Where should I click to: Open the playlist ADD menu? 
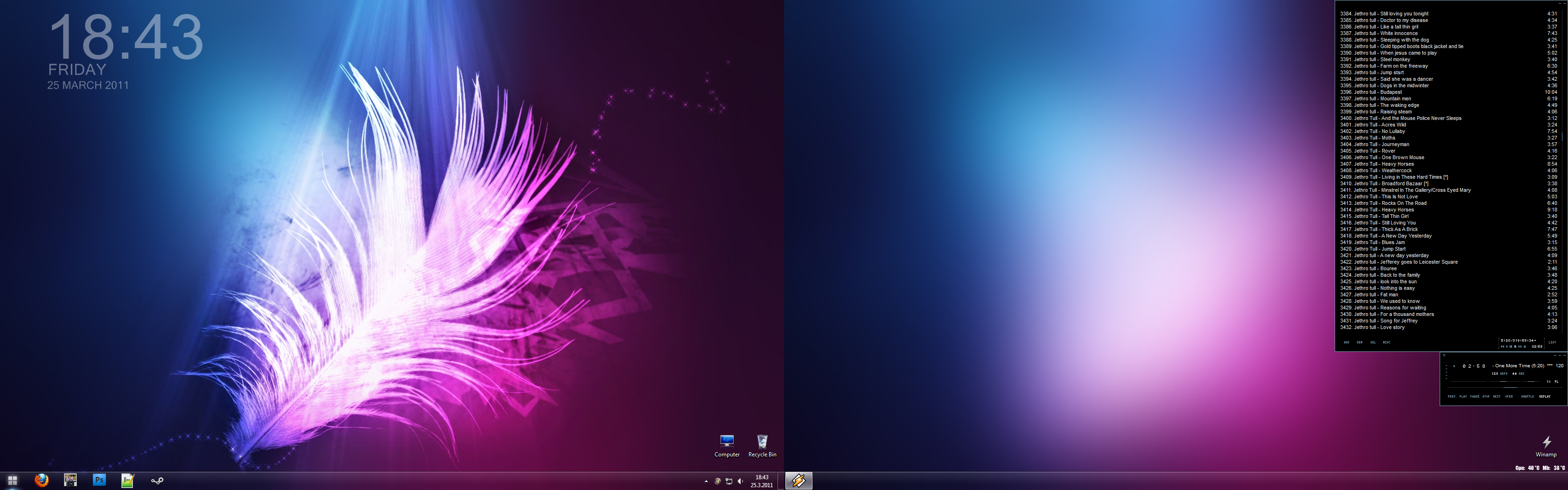1346,343
